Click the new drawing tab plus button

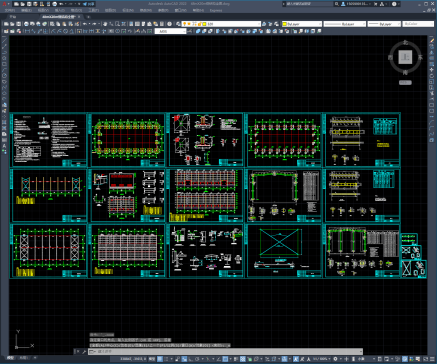click(x=88, y=17)
